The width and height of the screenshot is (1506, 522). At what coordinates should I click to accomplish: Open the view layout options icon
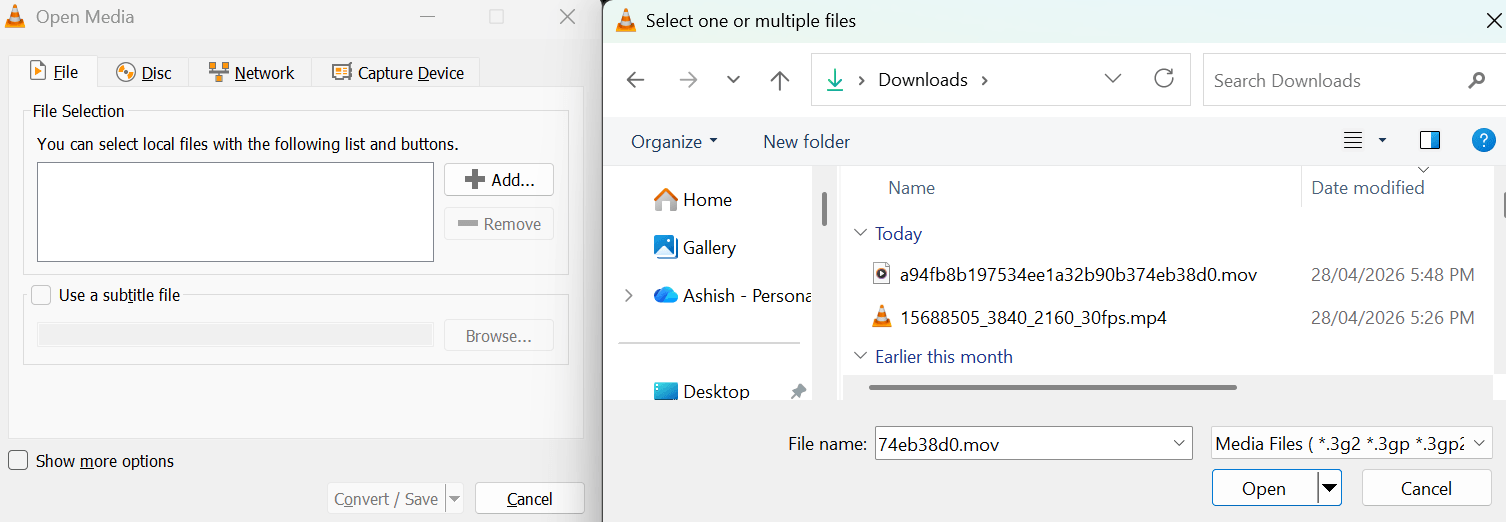pos(1353,141)
